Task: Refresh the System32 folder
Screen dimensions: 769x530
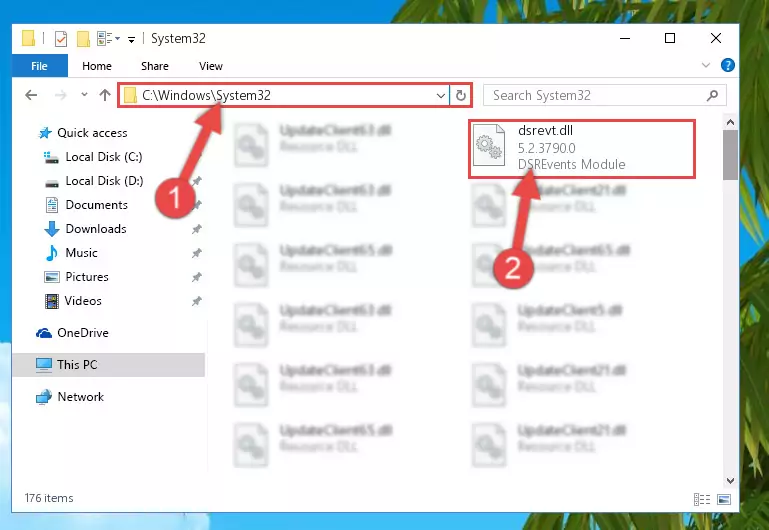Action: (461, 95)
